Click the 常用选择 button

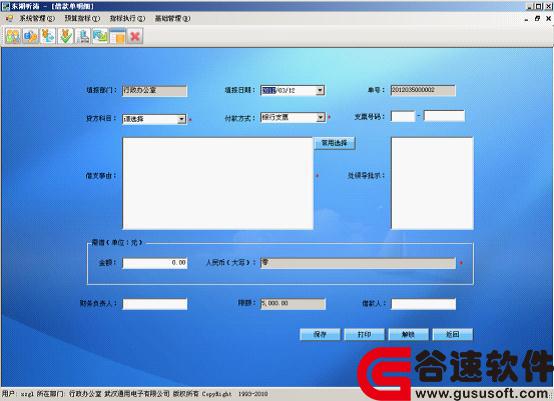[334, 143]
